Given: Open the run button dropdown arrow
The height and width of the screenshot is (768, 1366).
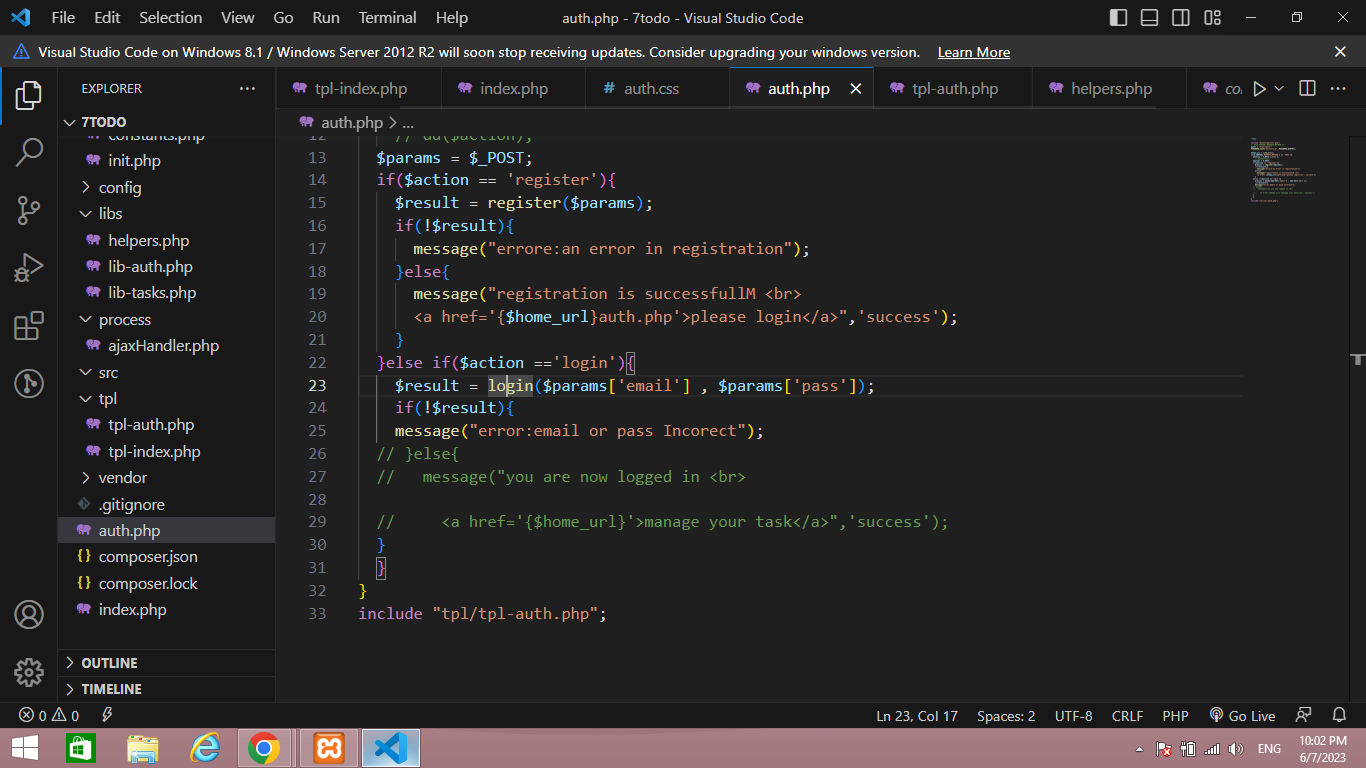Looking at the screenshot, I should 1279,89.
